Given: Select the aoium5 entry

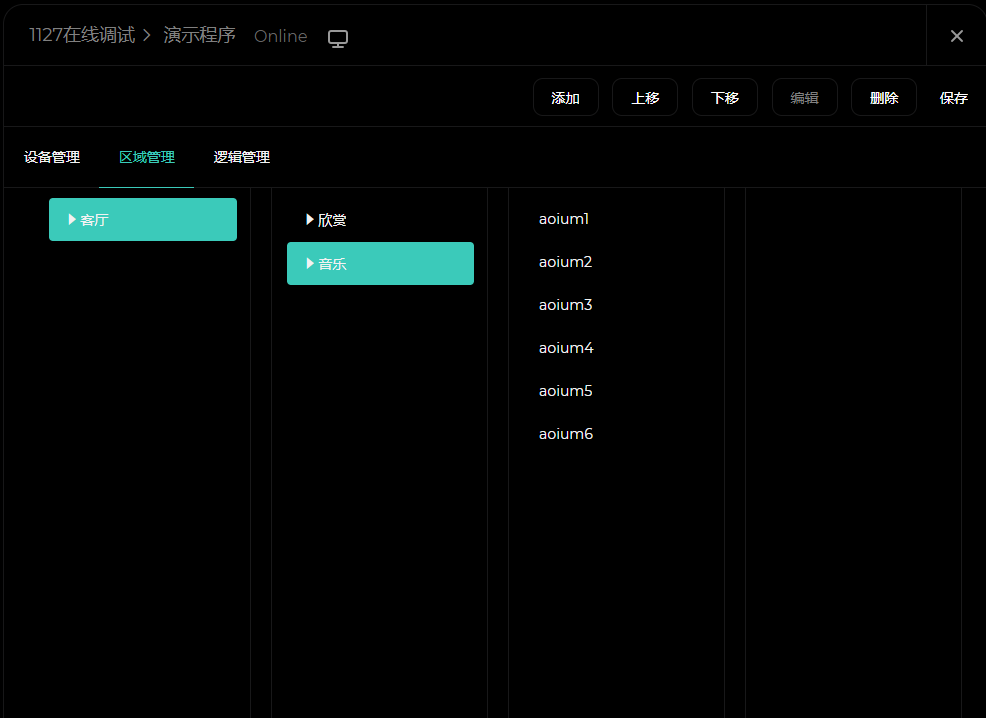Looking at the screenshot, I should [565, 391].
